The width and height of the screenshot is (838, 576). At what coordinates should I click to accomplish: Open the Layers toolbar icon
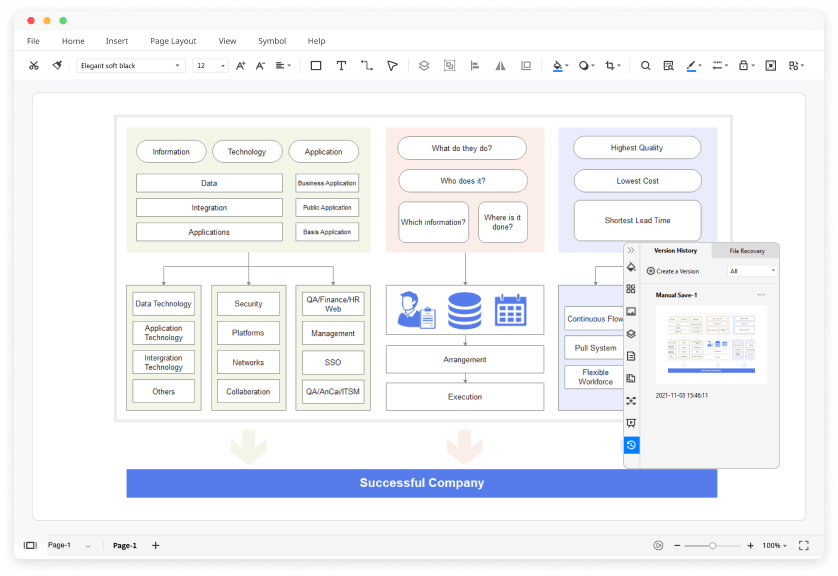click(424, 65)
